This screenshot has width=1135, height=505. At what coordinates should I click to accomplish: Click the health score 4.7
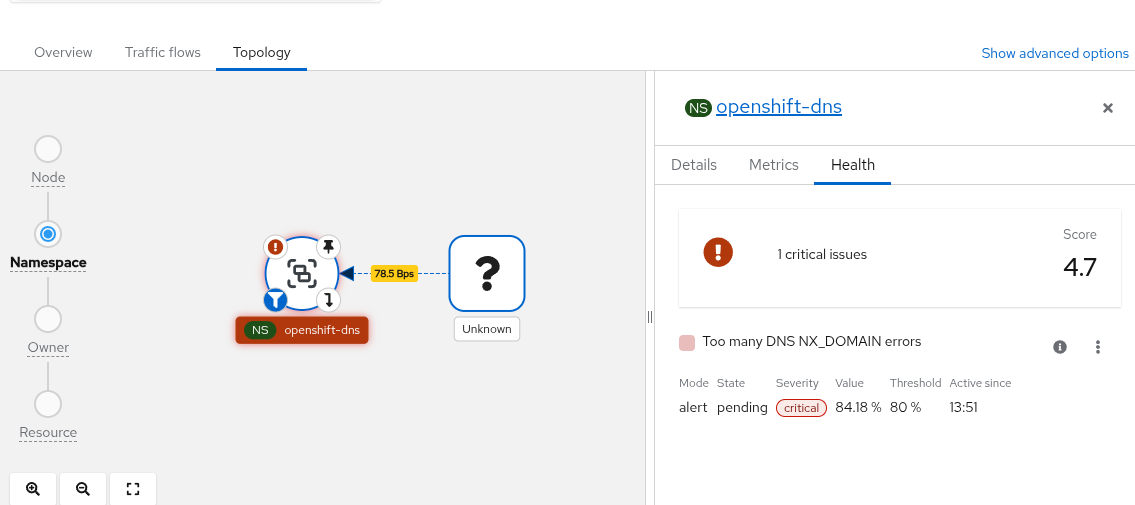pos(1080,267)
